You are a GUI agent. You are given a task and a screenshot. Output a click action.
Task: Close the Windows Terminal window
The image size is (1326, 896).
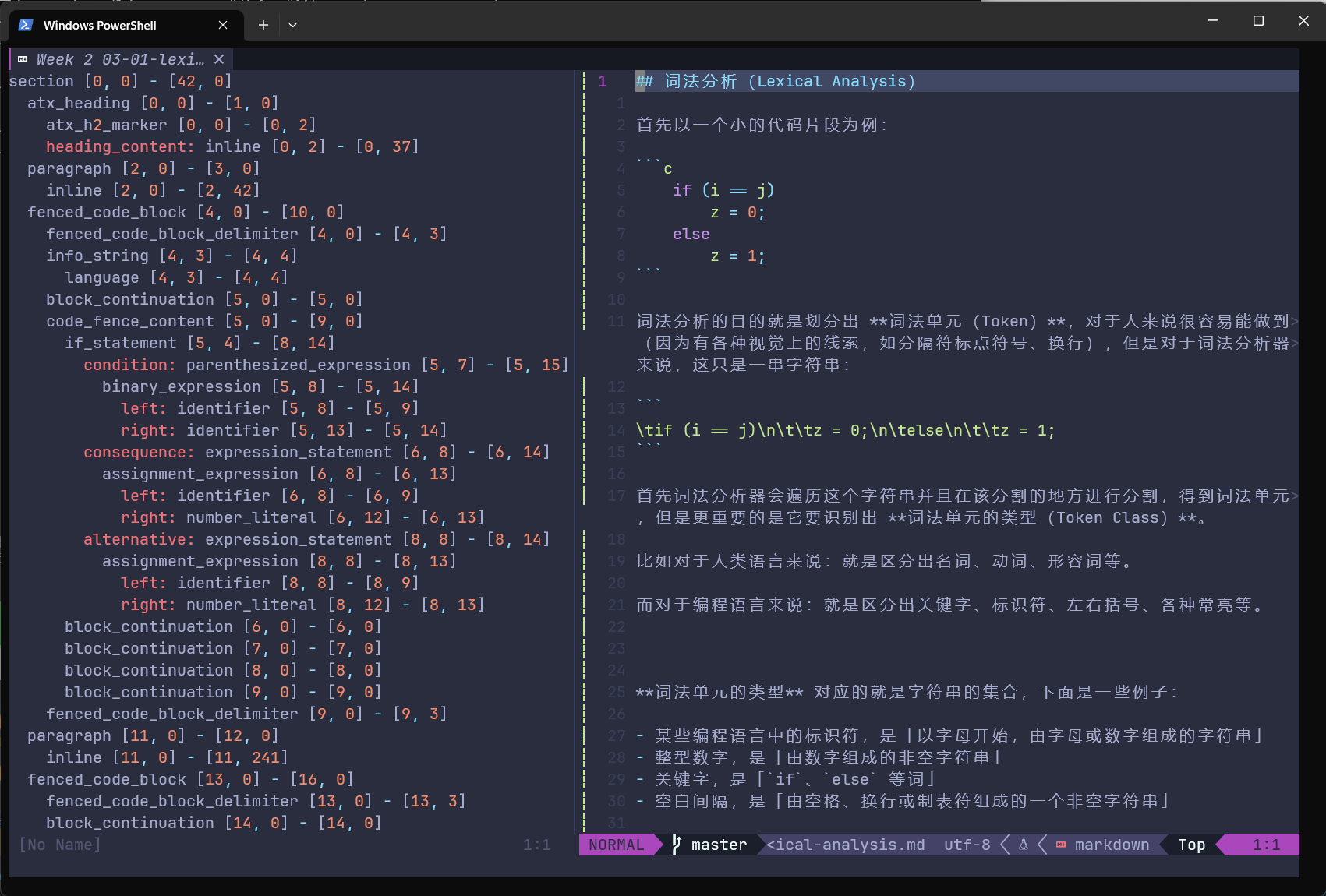click(x=1303, y=21)
